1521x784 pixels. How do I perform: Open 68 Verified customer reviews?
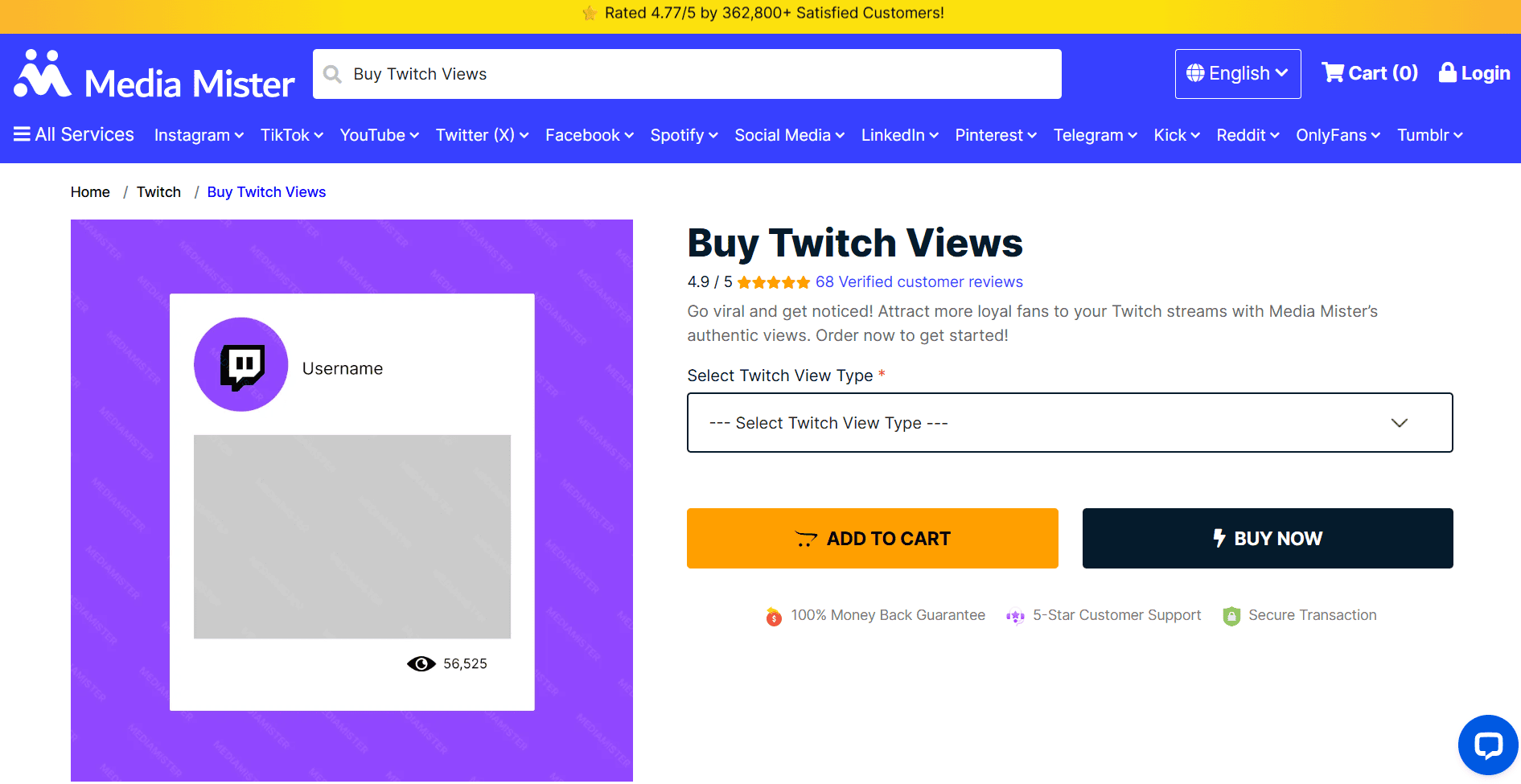919,282
